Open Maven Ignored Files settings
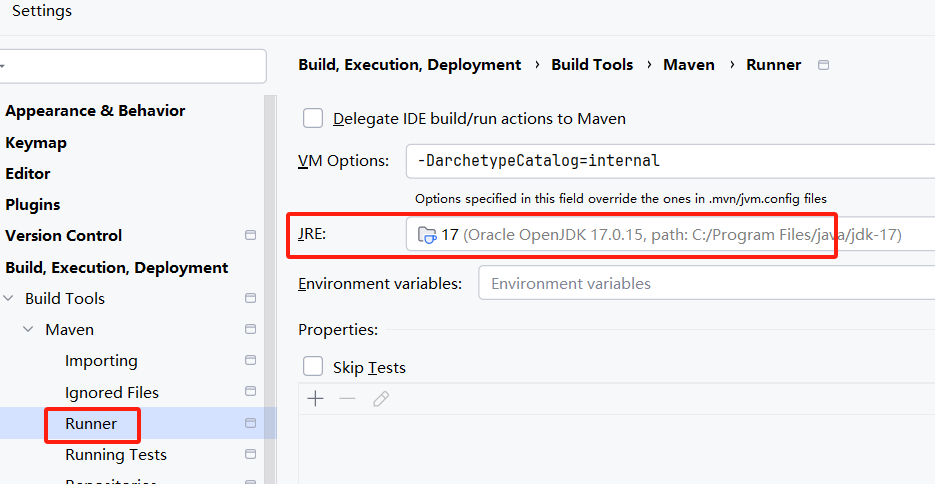Screen dimensions: 935x484 pos(112,392)
